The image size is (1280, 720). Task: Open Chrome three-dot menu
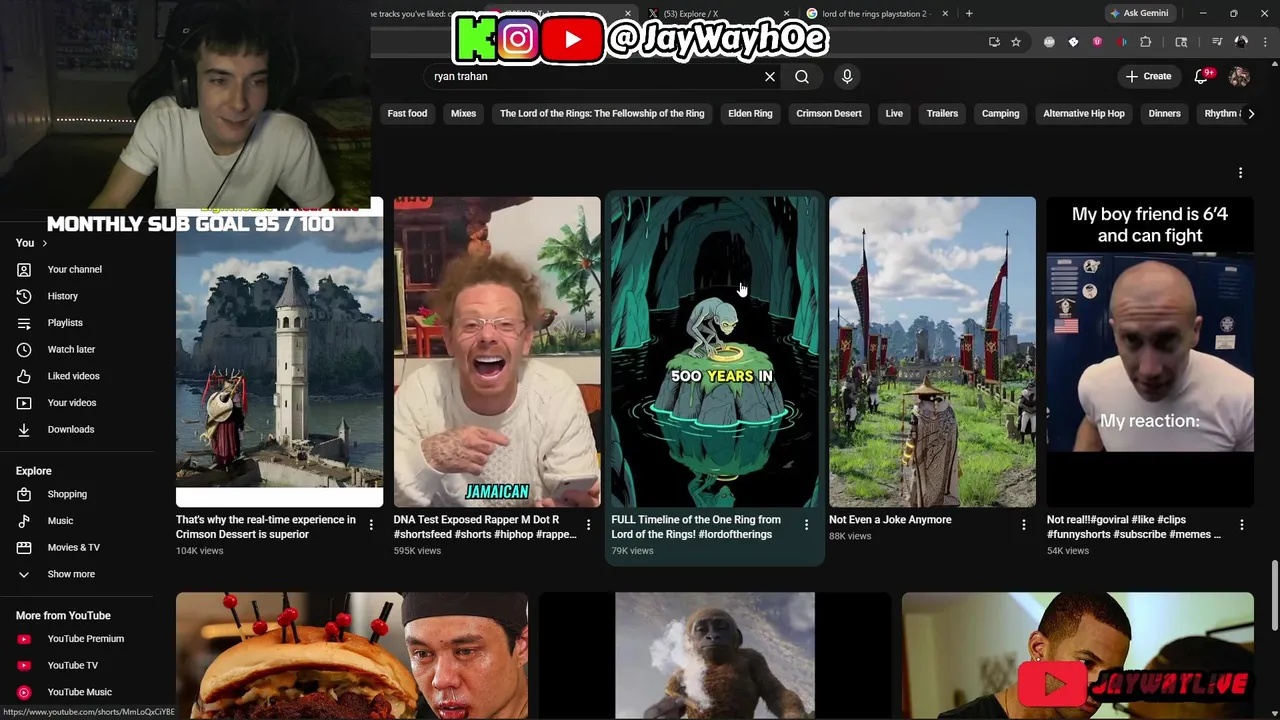[1264, 42]
